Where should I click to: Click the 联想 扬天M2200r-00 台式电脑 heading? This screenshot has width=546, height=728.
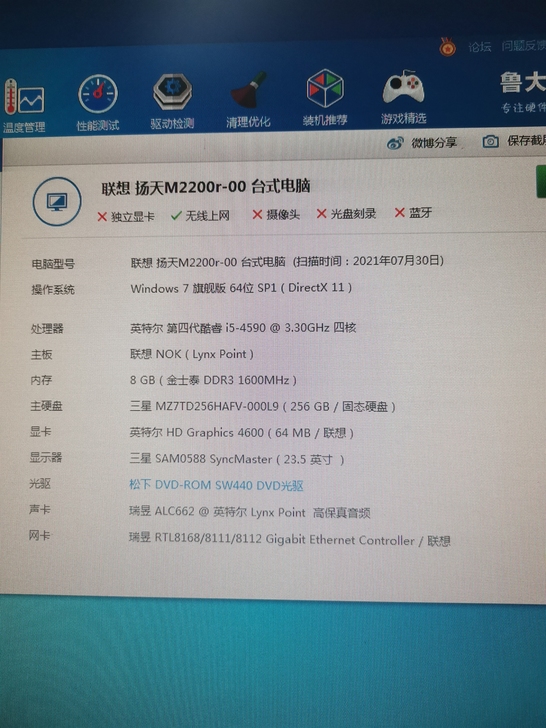(206, 187)
